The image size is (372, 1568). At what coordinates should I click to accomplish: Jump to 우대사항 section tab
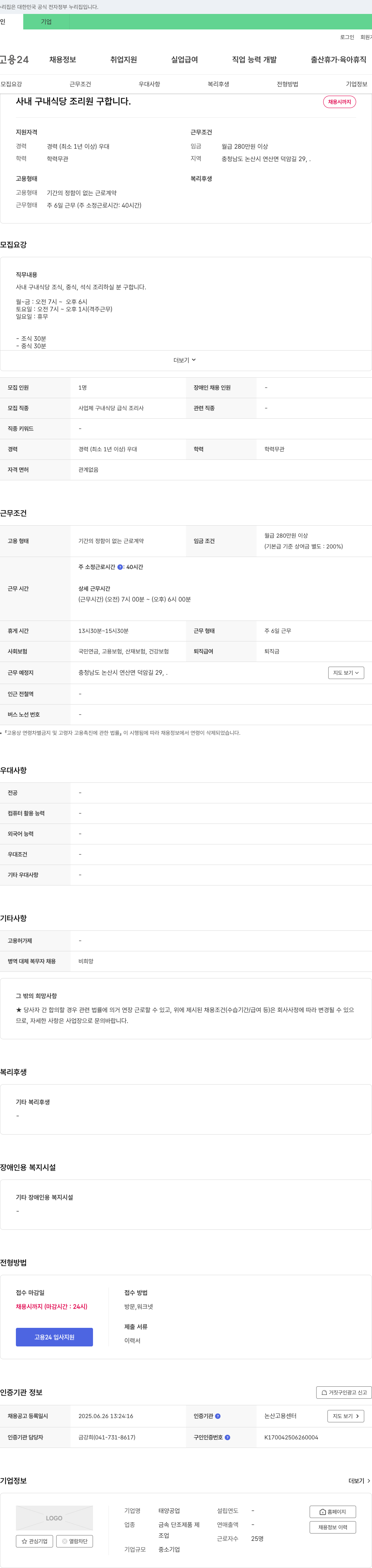click(149, 84)
